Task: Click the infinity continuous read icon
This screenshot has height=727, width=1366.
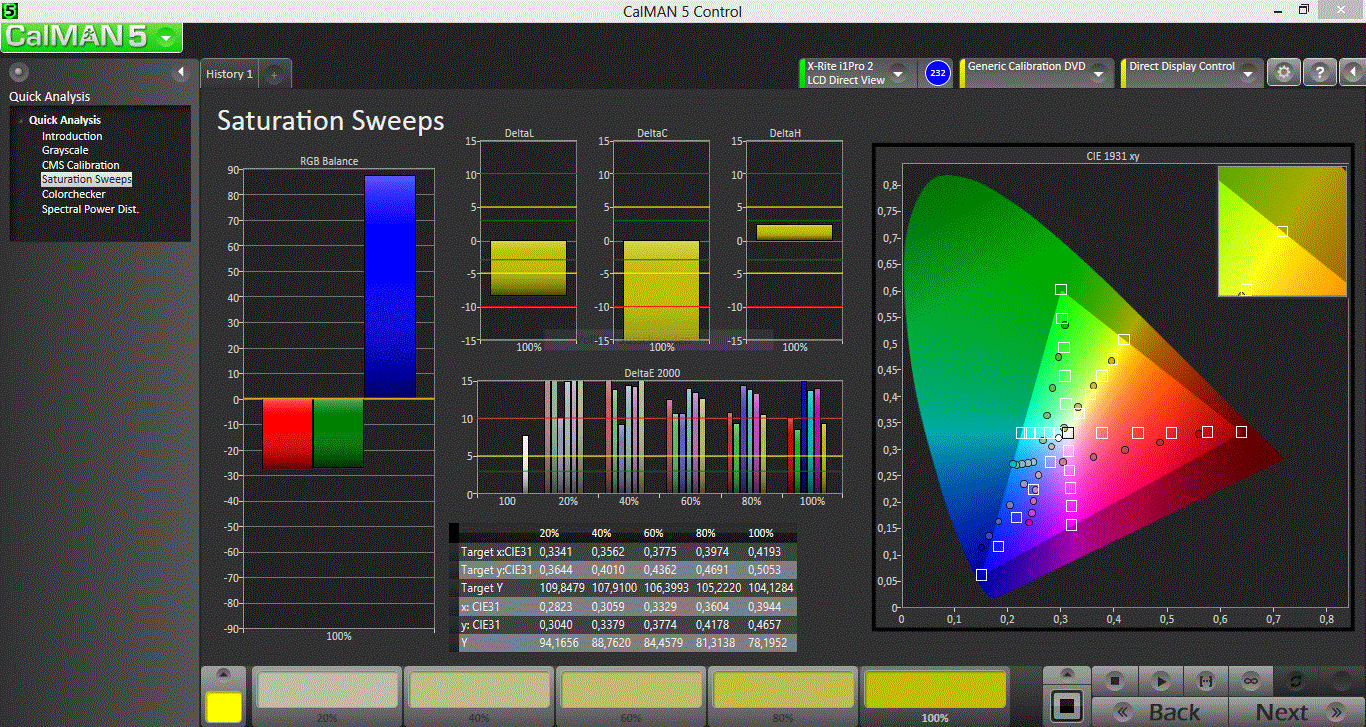Action: coord(1250,680)
